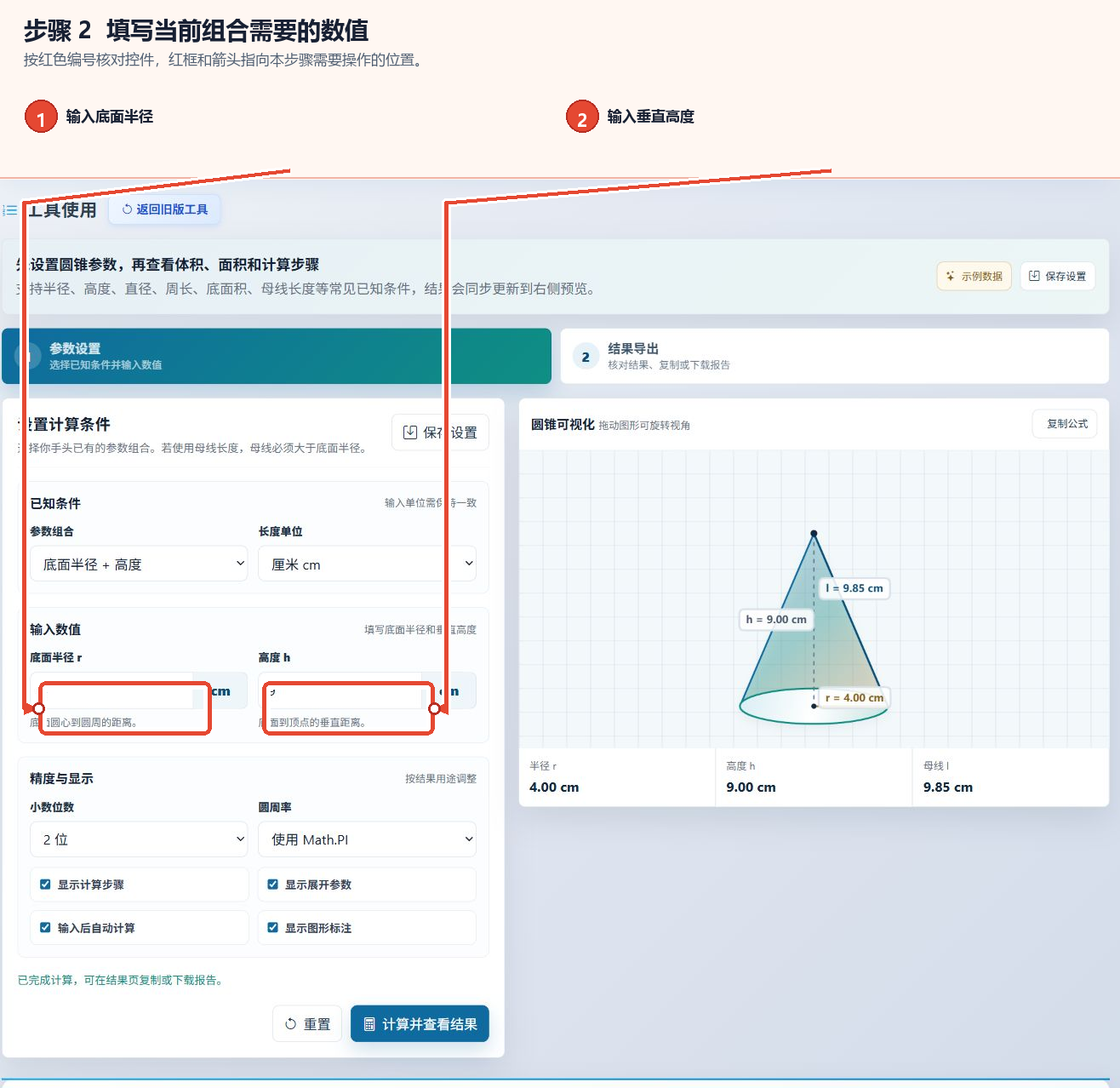1120x1088 pixels.
Task: Click the "h = 9.00 cm" label on the cone
Action: tap(776, 620)
